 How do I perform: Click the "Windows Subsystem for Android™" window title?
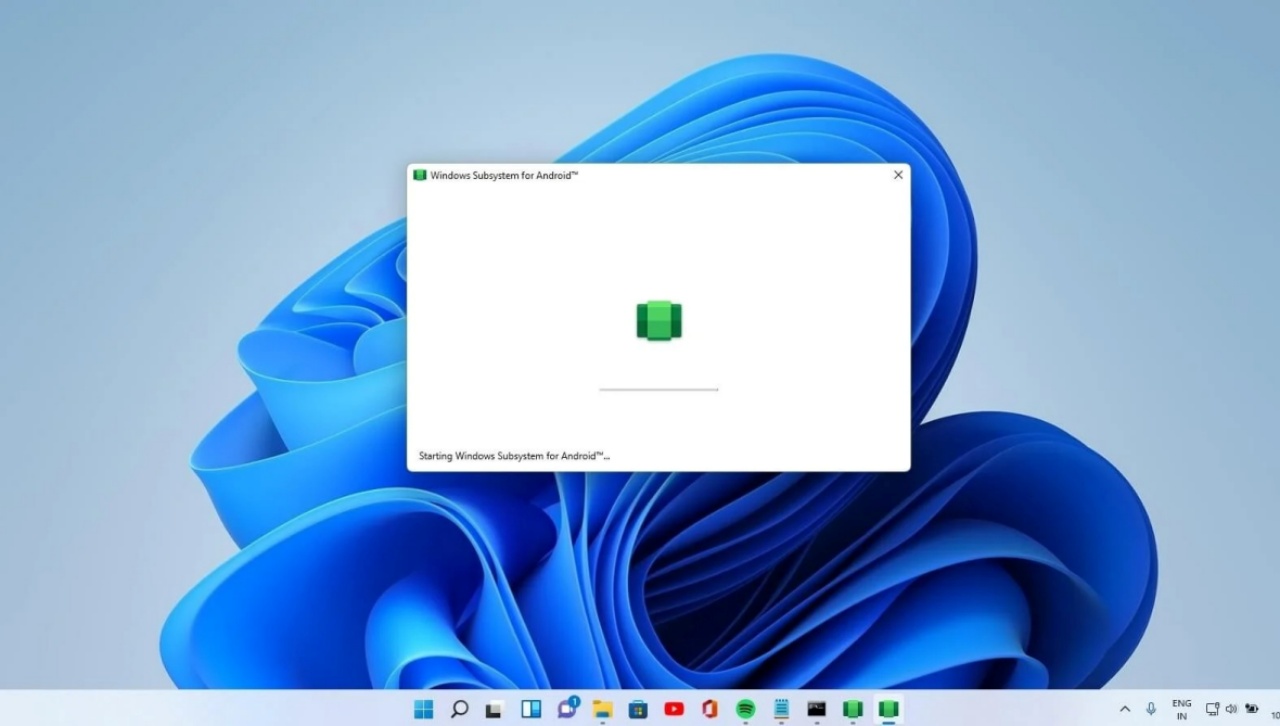pyautogui.click(x=504, y=175)
